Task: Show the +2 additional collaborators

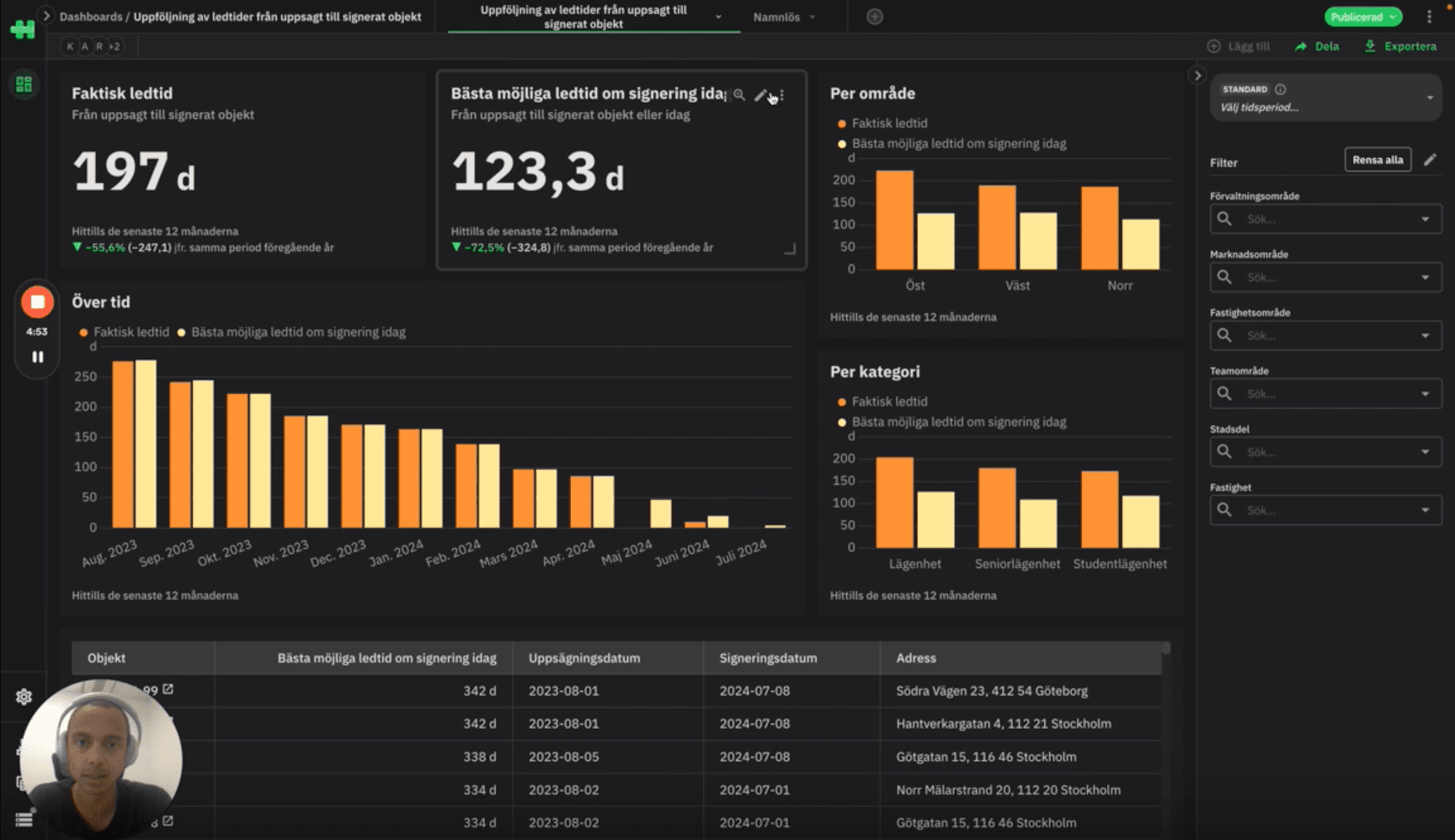Action: 115,46
